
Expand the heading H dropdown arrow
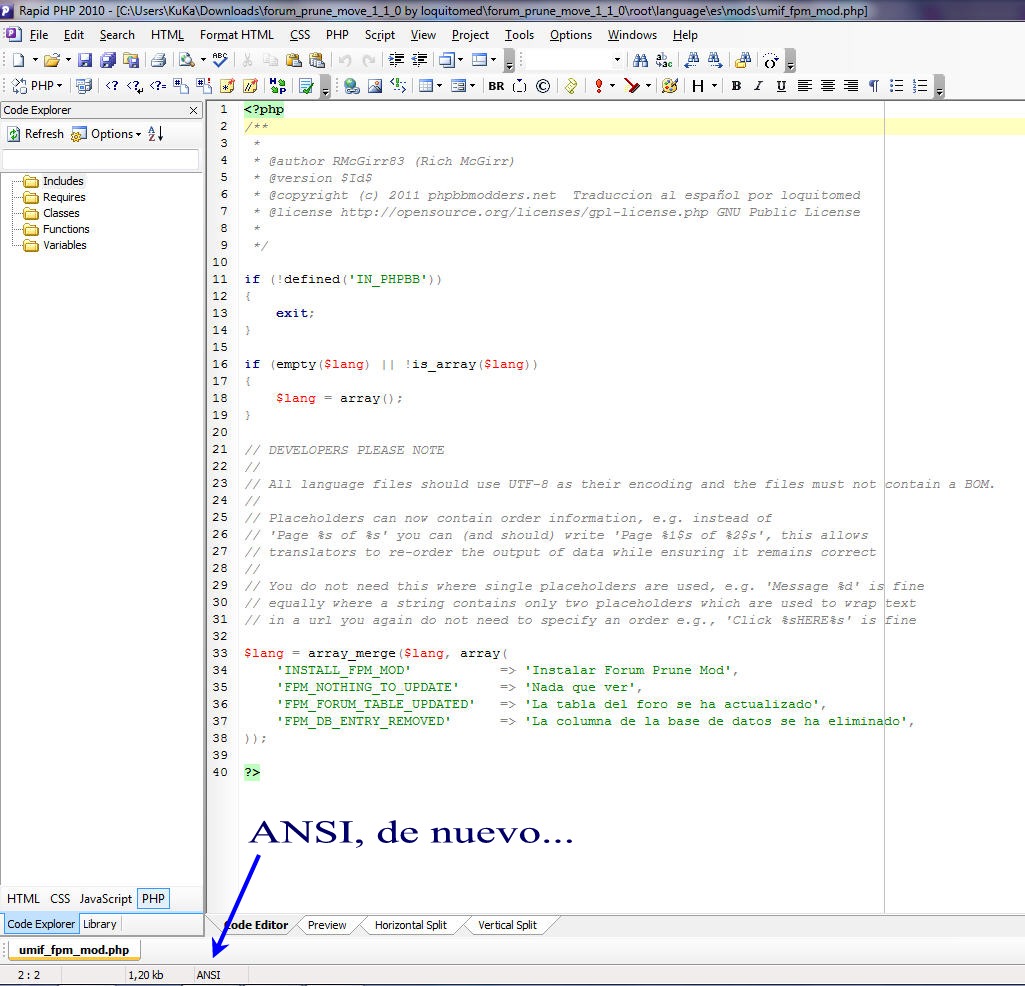click(x=714, y=86)
